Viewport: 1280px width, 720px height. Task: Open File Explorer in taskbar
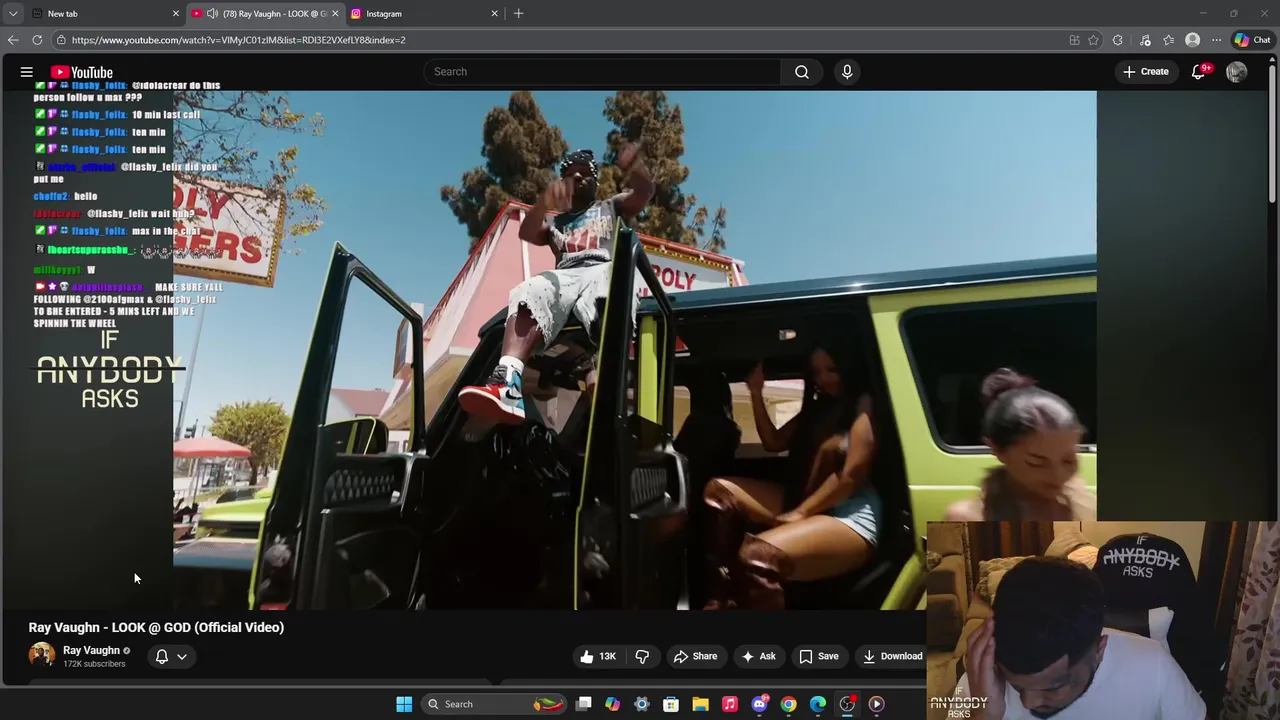point(701,704)
